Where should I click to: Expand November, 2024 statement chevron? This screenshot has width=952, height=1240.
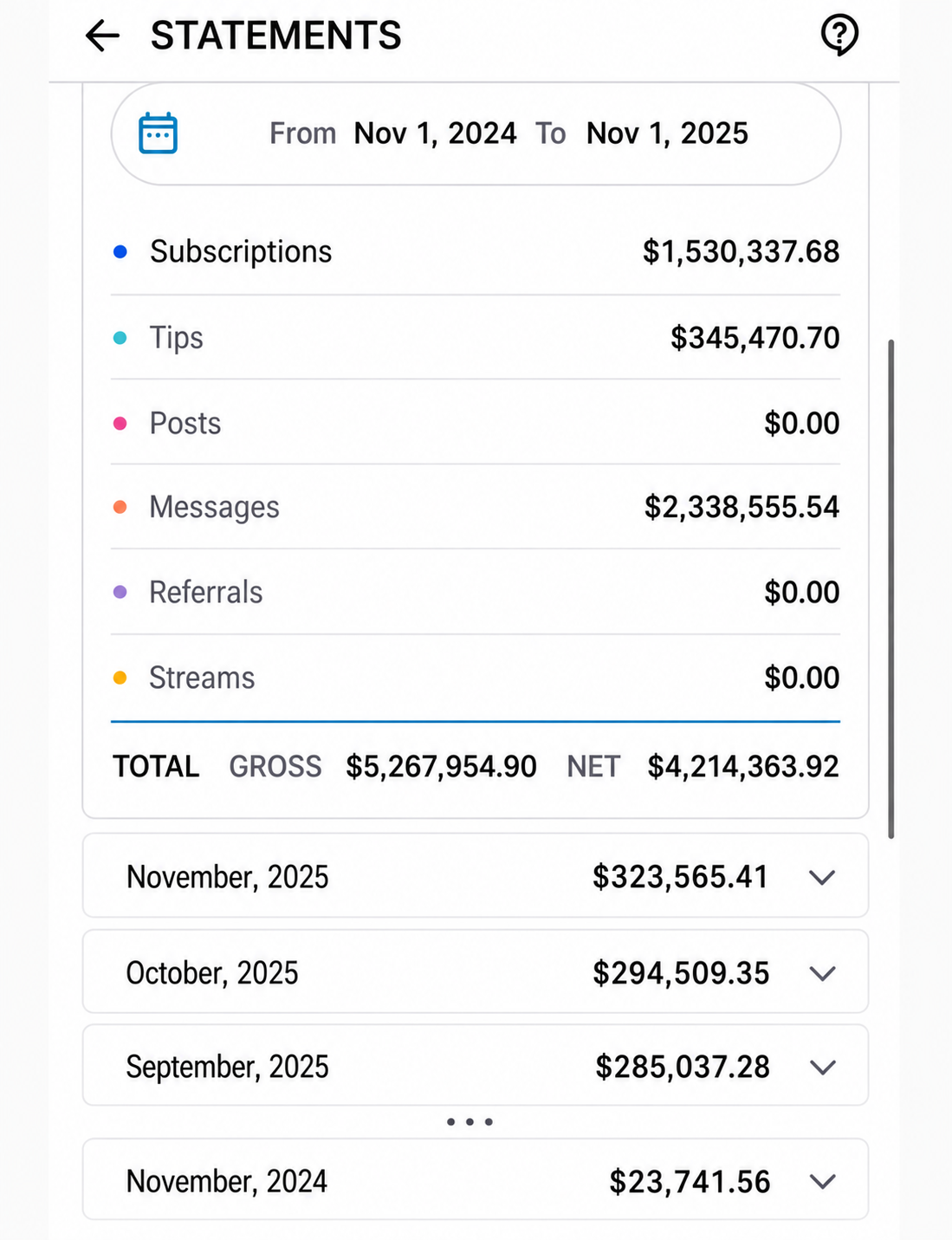[x=821, y=1181]
